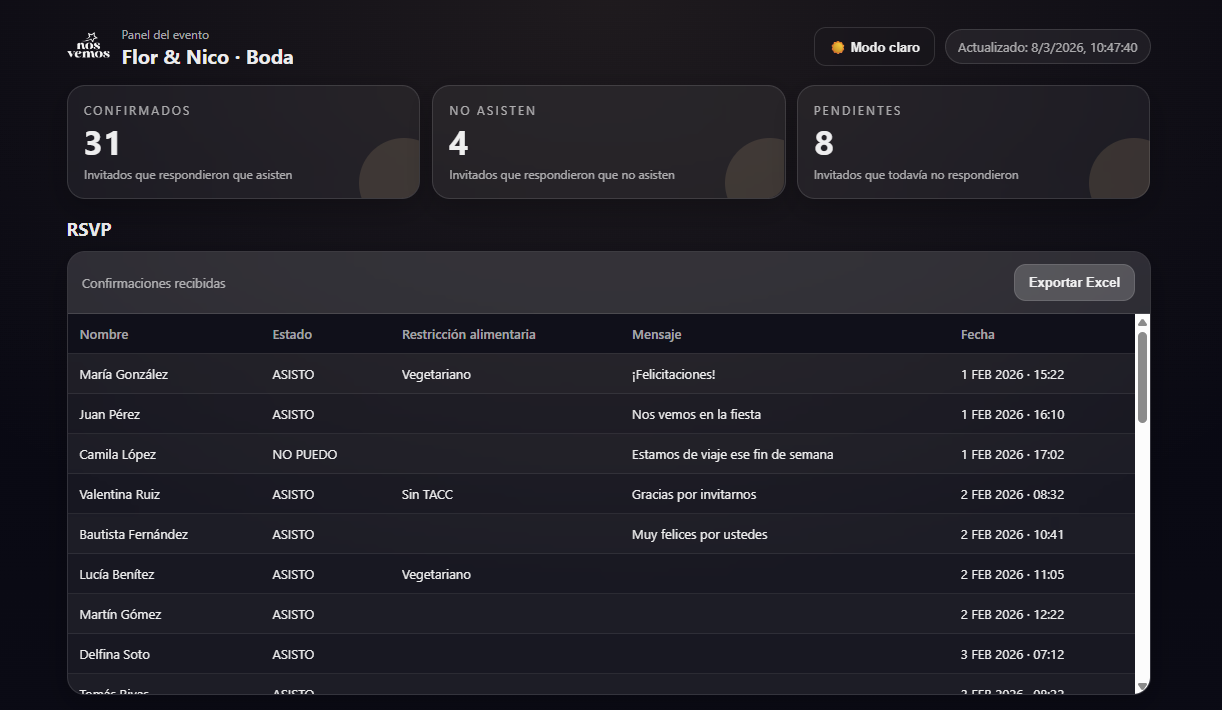Select the No asisten stat card
Screen dimensions: 1222x710
(608, 142)
